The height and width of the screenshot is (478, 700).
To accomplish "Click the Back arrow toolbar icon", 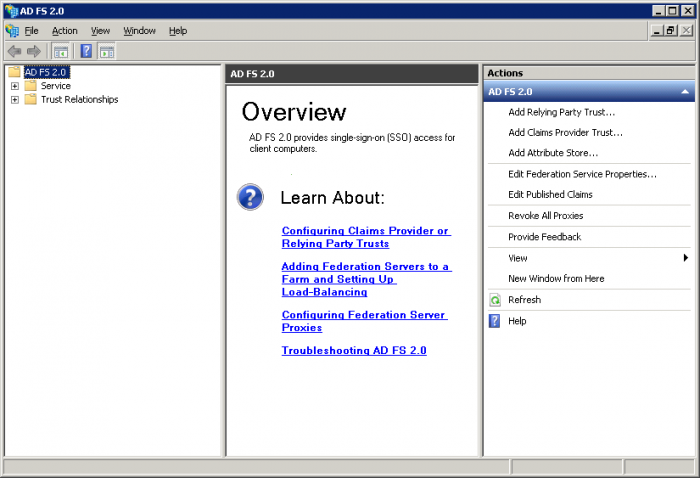I will (14, 51).
